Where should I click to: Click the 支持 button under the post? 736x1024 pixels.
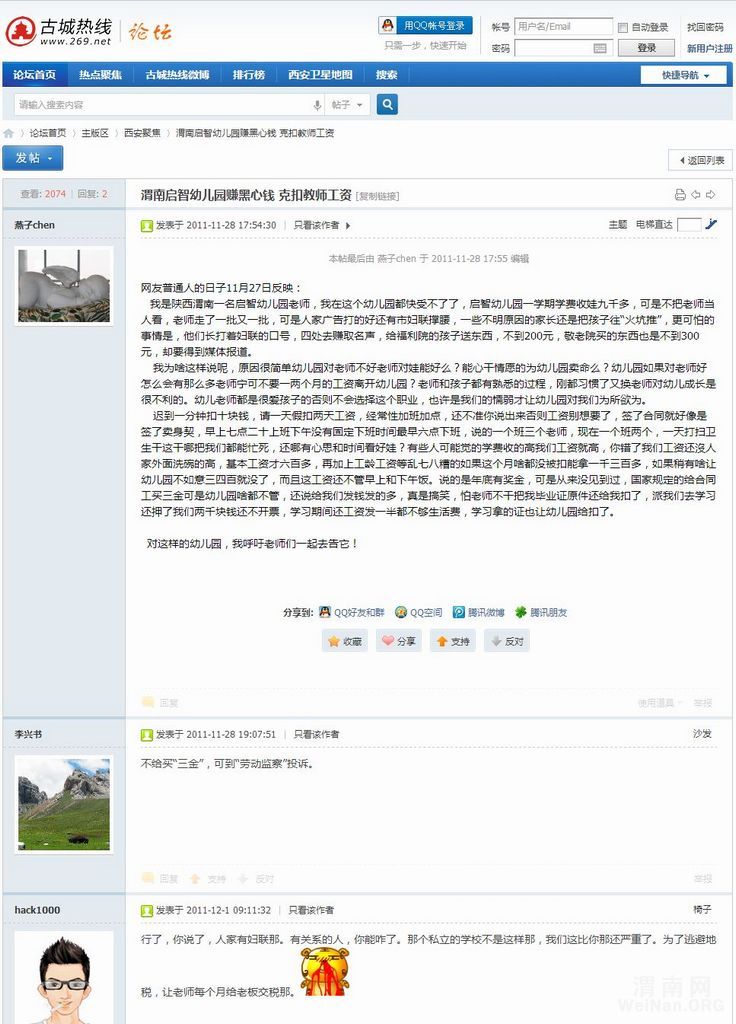(453, 642)
